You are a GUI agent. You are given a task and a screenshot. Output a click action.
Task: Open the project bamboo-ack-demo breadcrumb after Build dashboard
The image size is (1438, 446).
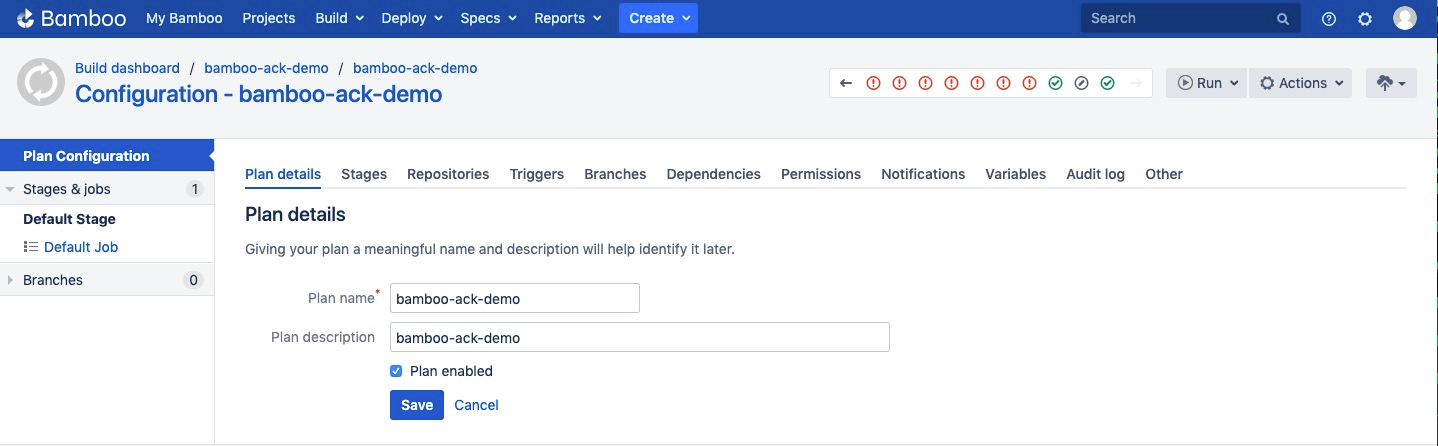266,68
